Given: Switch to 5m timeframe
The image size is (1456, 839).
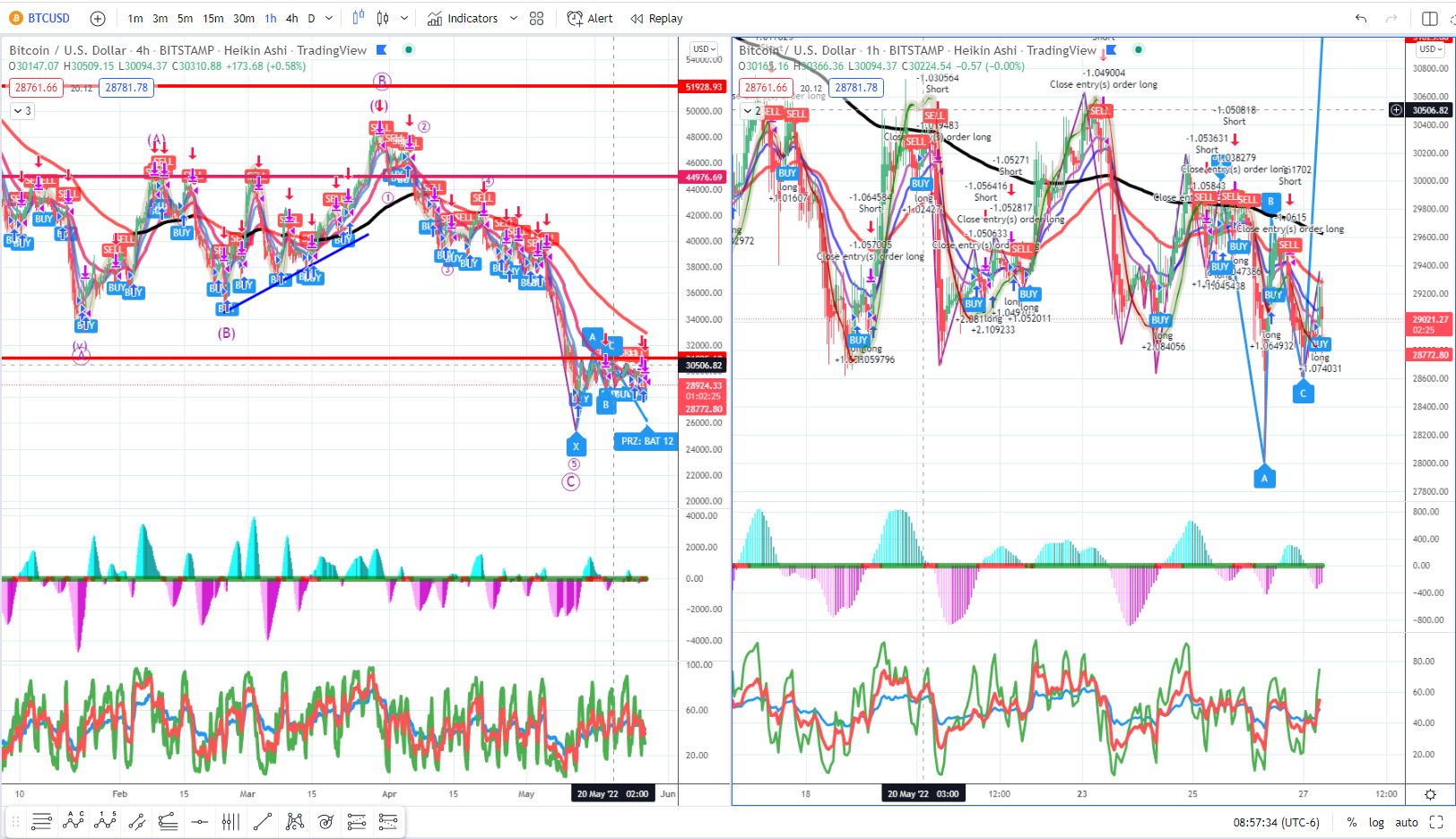Looking at the screenshot, I should [x=185, y=18].
